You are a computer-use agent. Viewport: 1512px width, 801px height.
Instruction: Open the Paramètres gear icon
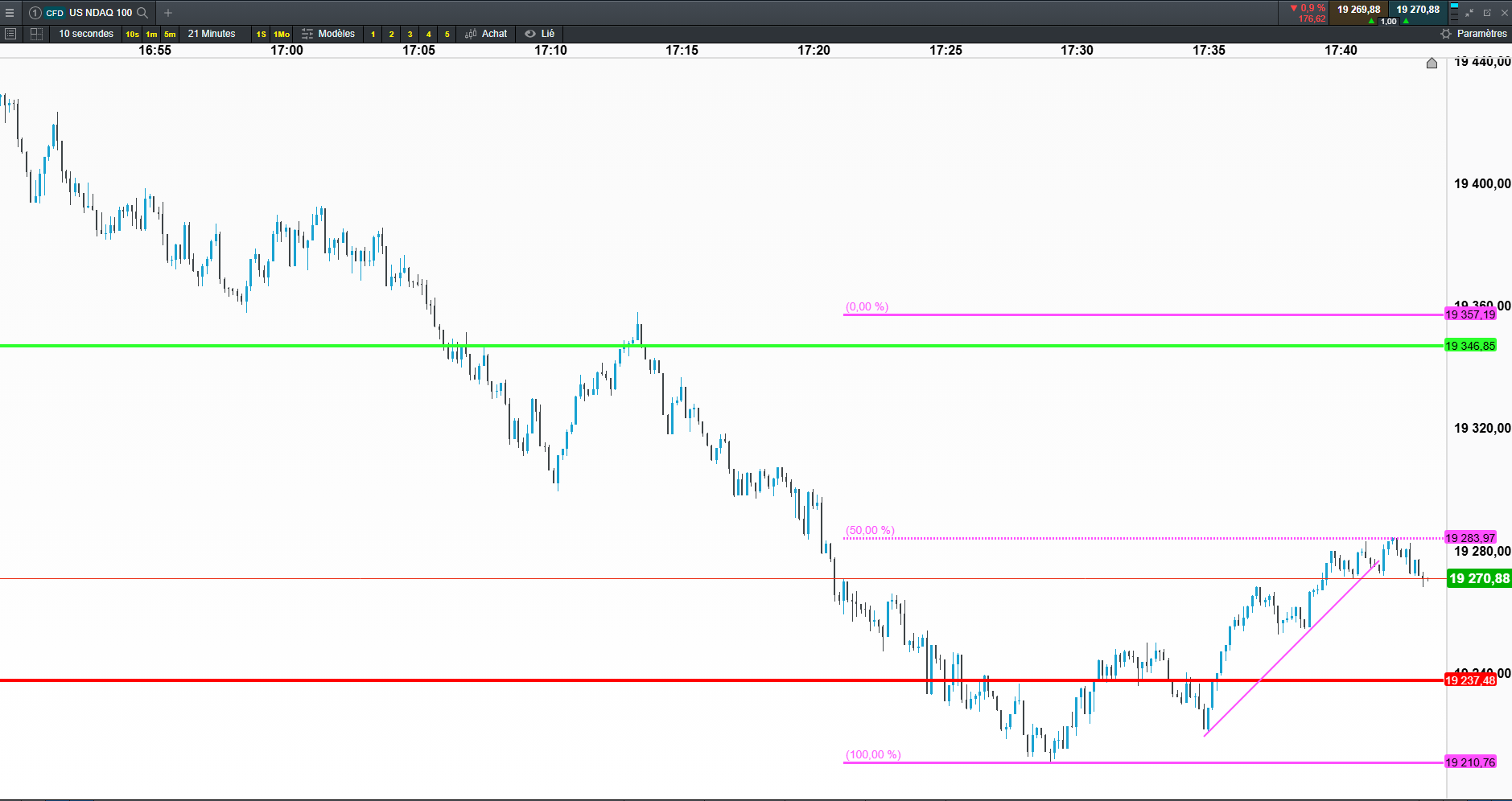(1446, 34)
